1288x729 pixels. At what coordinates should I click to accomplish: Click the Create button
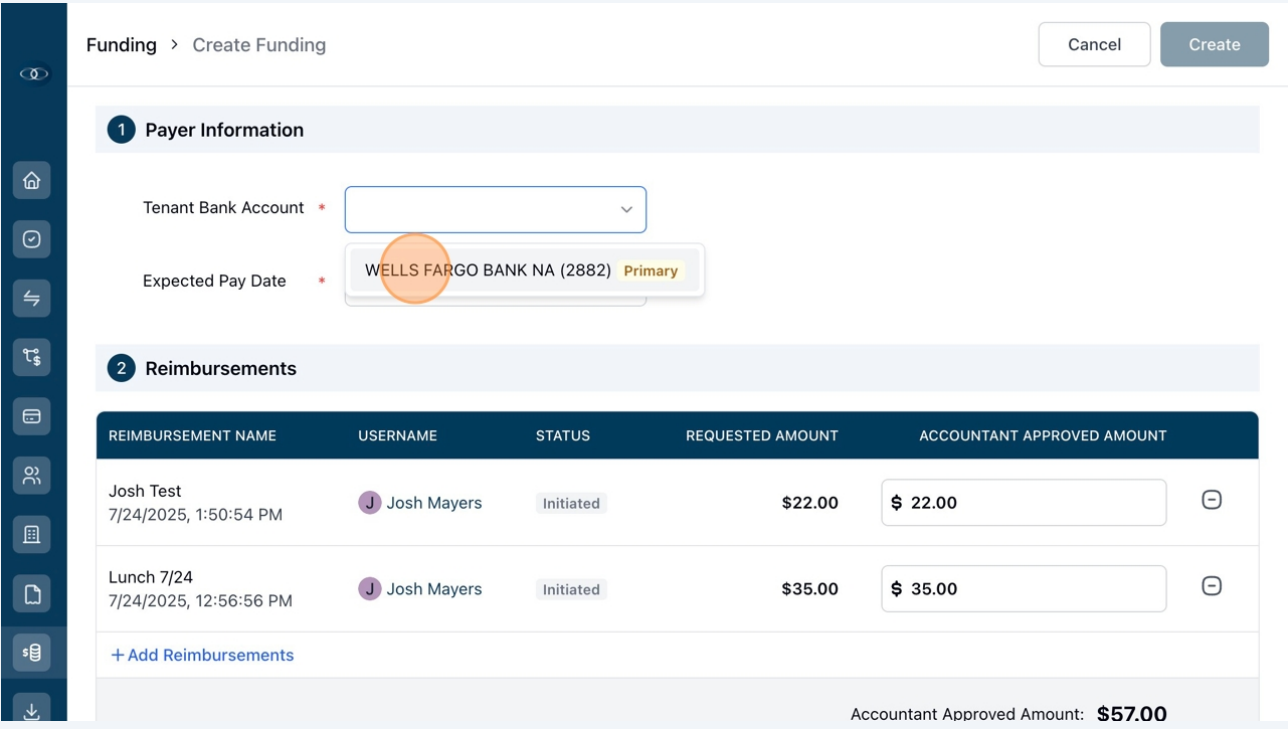1214,44
